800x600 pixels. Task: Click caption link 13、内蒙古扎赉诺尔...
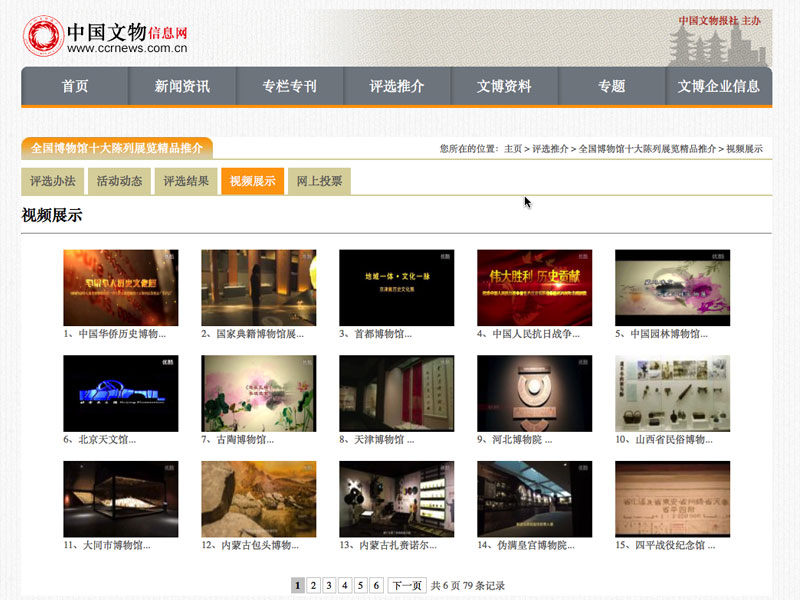point(388,545)
